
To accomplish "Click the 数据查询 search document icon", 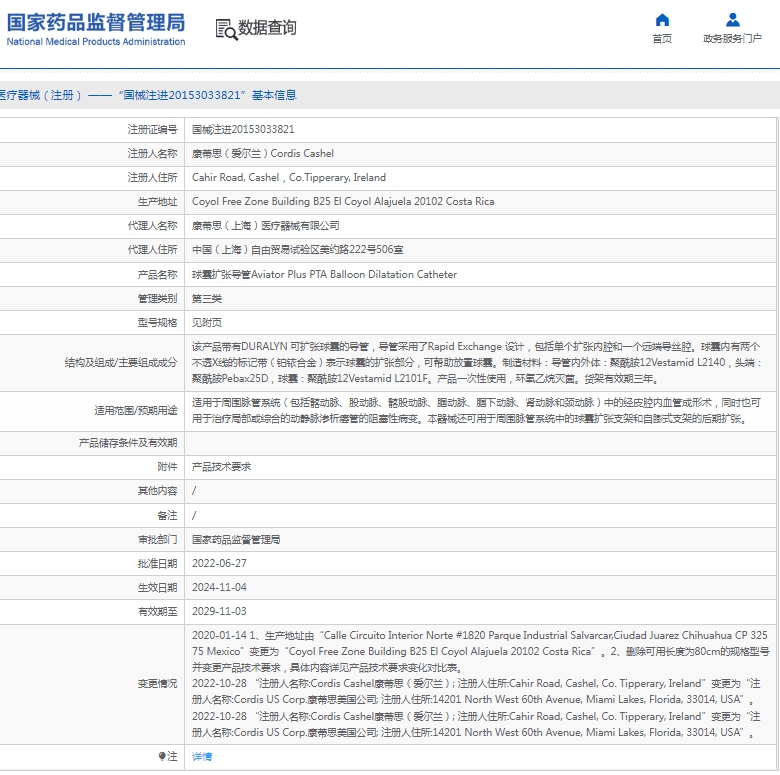I will [x=226, y=29].
